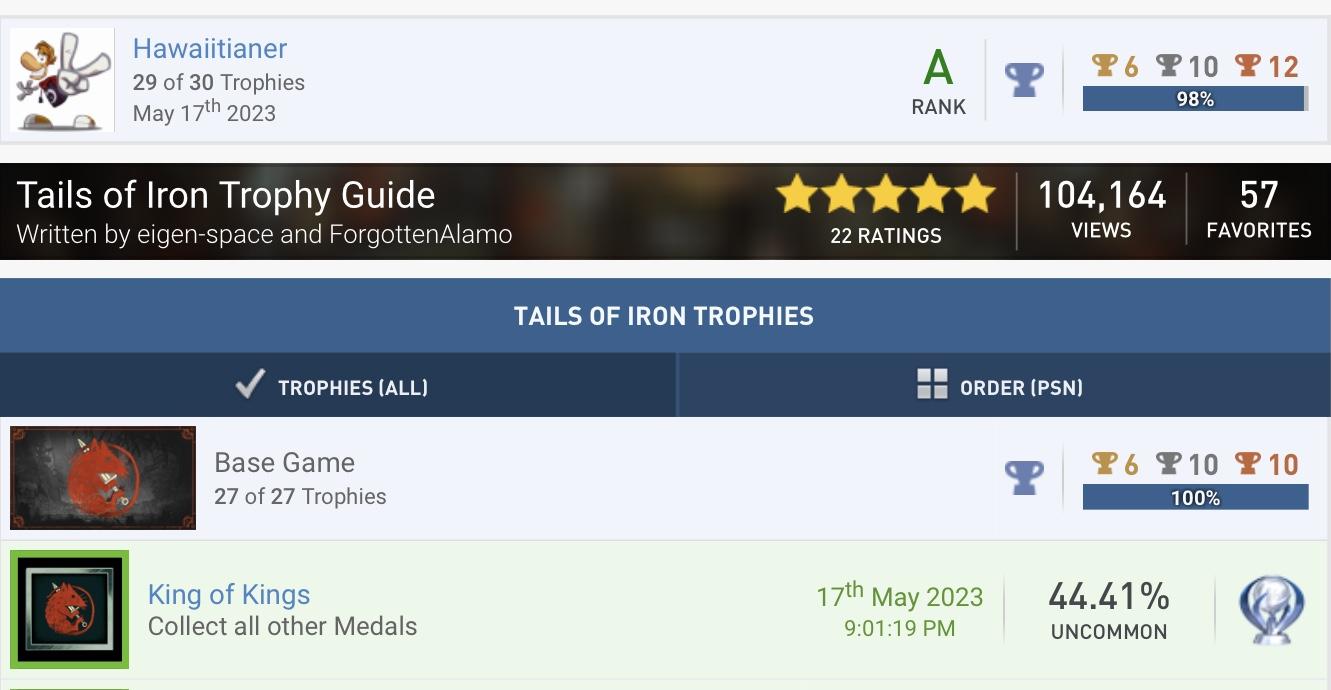Click the five-star guide rating

tap(886, 195)
